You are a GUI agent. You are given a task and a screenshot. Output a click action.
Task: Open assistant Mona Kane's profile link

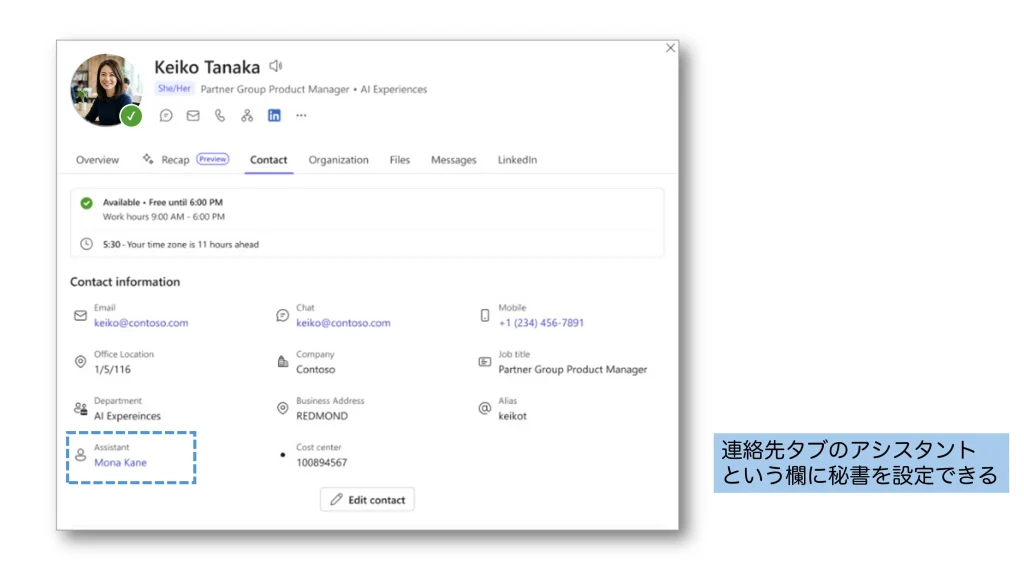(x=120, y=462)
